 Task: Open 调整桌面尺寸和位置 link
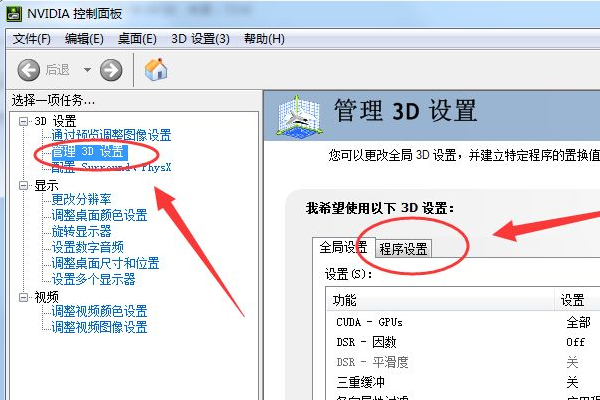pyautogui.click(x=105, y=263)
